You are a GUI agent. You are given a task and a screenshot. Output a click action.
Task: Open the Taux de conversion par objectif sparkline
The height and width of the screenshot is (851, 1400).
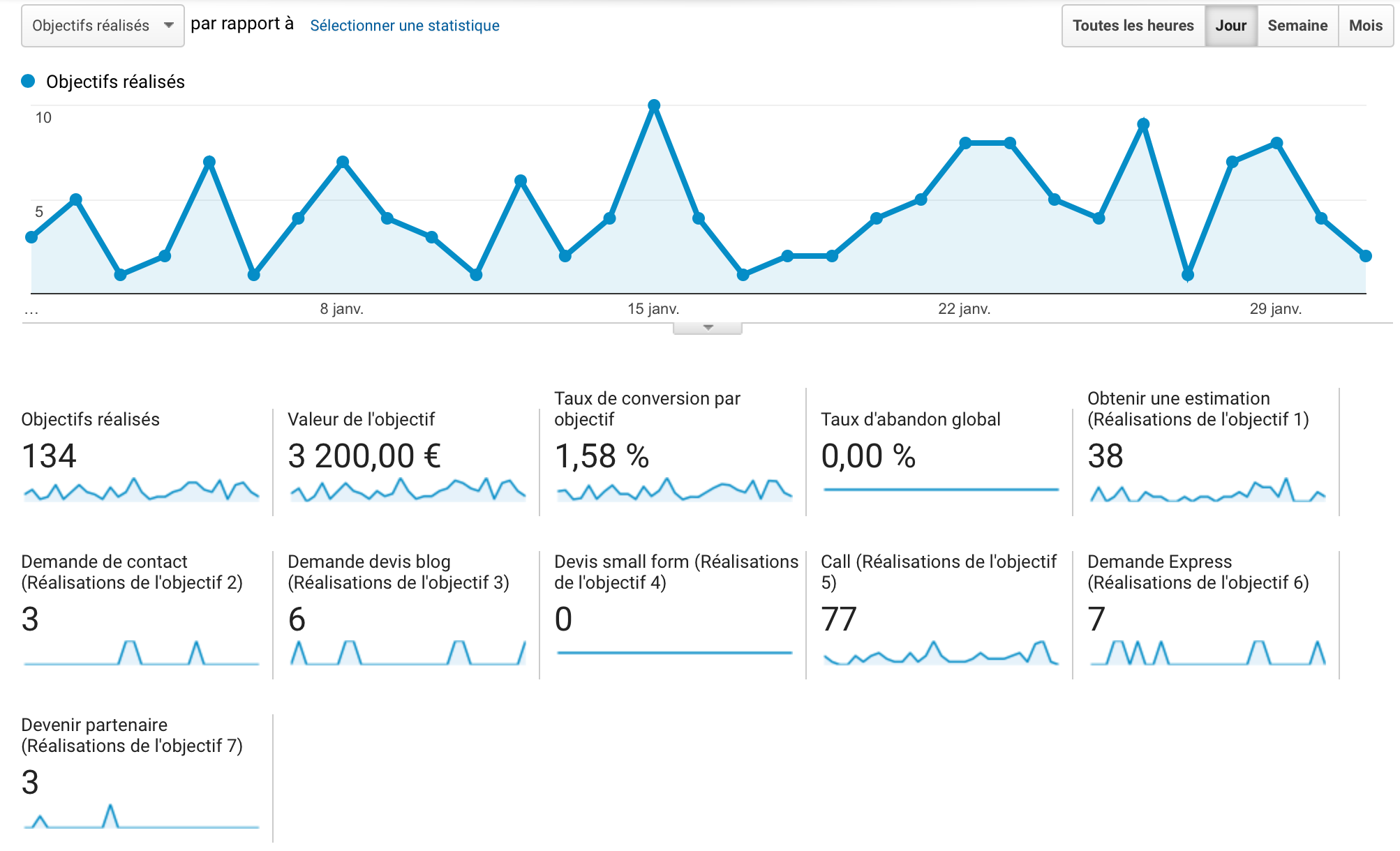[x=675, y=490]
